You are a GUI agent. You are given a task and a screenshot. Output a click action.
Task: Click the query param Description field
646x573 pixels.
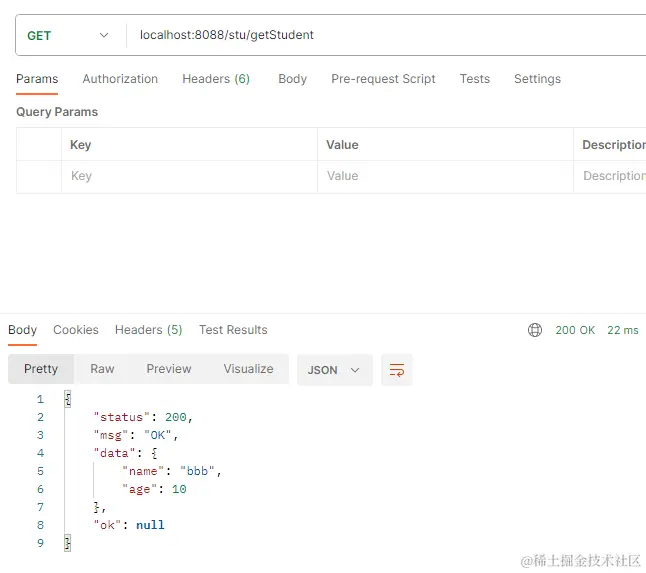pyautogui.click(x=610, y=176)
